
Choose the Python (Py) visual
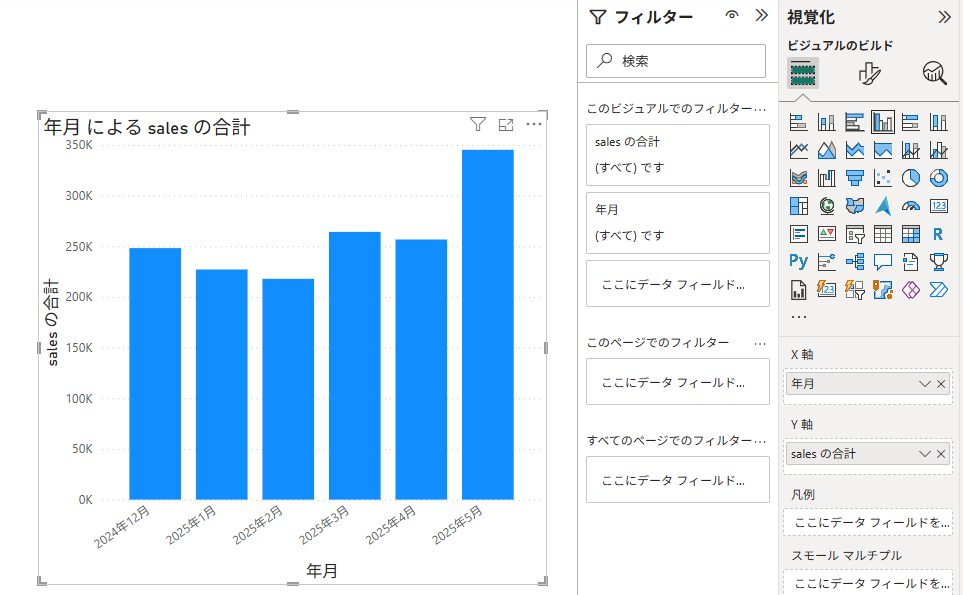(x=798, y=262)
